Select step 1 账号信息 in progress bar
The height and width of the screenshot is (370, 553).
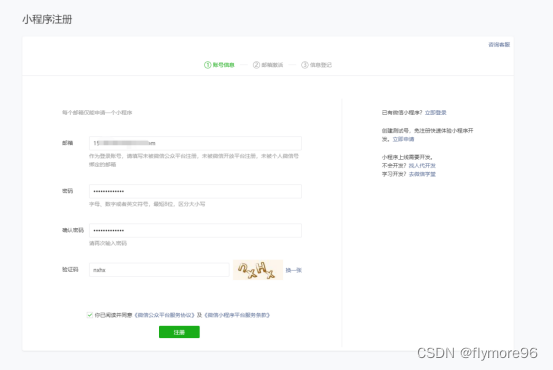tap(219, 65)
